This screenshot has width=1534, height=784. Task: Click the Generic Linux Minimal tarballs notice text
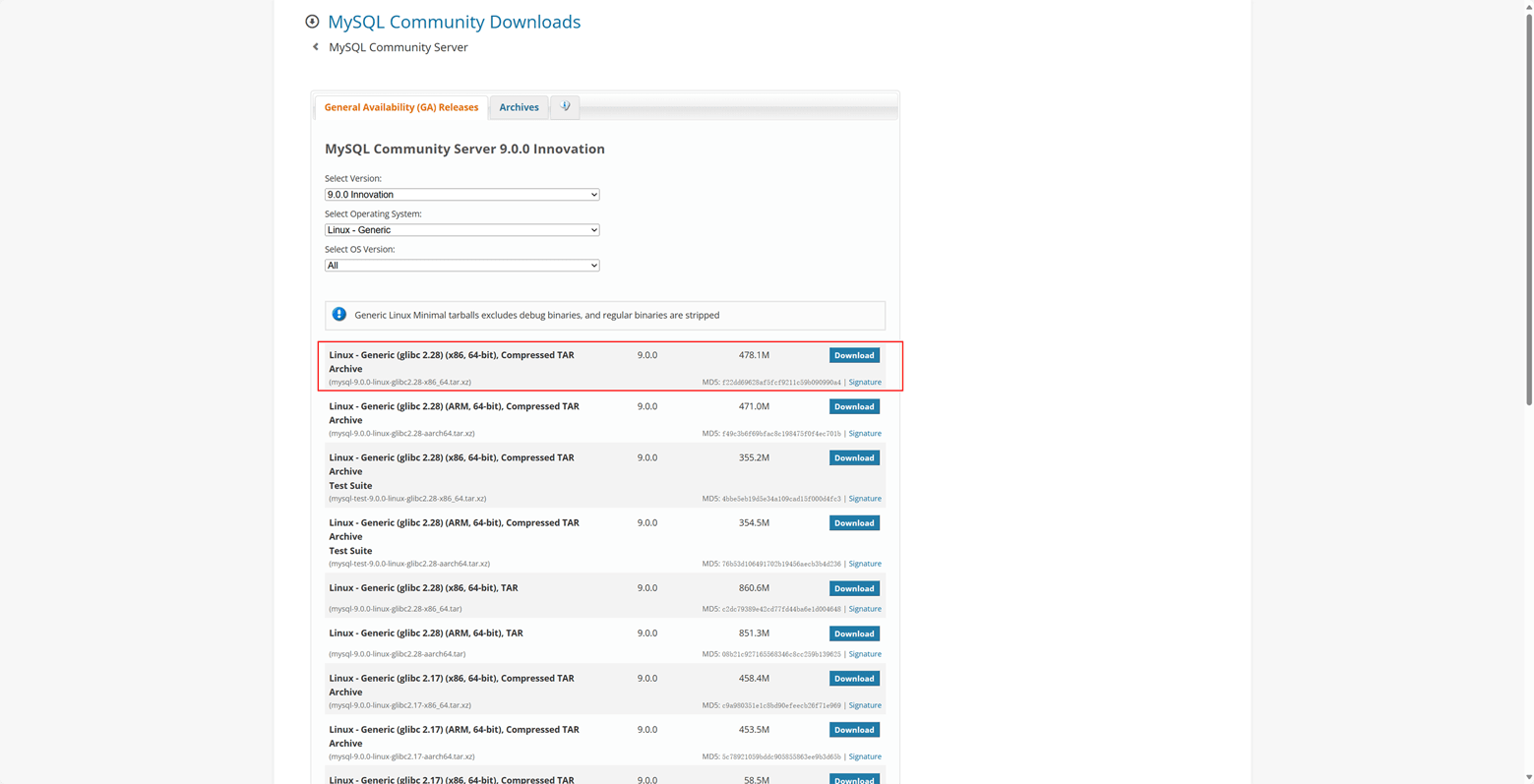(536, 315)
